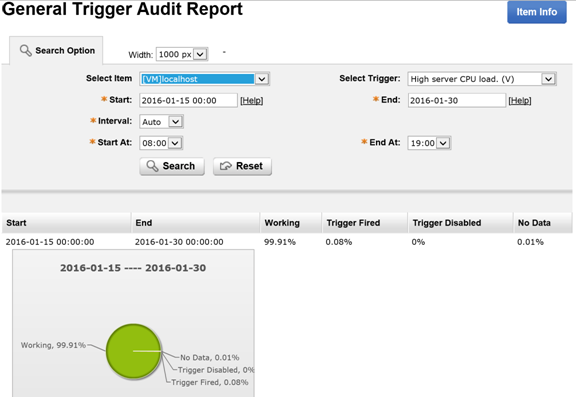Viewport: 576px width, 397px height.
Task: Click the Trigger Fired, 0.08% pie label
Action: coord(210,382)
